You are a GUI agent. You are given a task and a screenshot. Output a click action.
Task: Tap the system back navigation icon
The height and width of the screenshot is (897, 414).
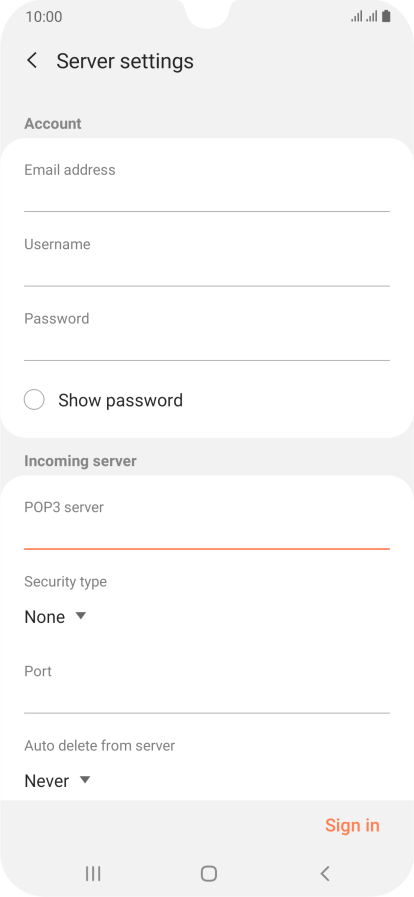pos(325,873)
